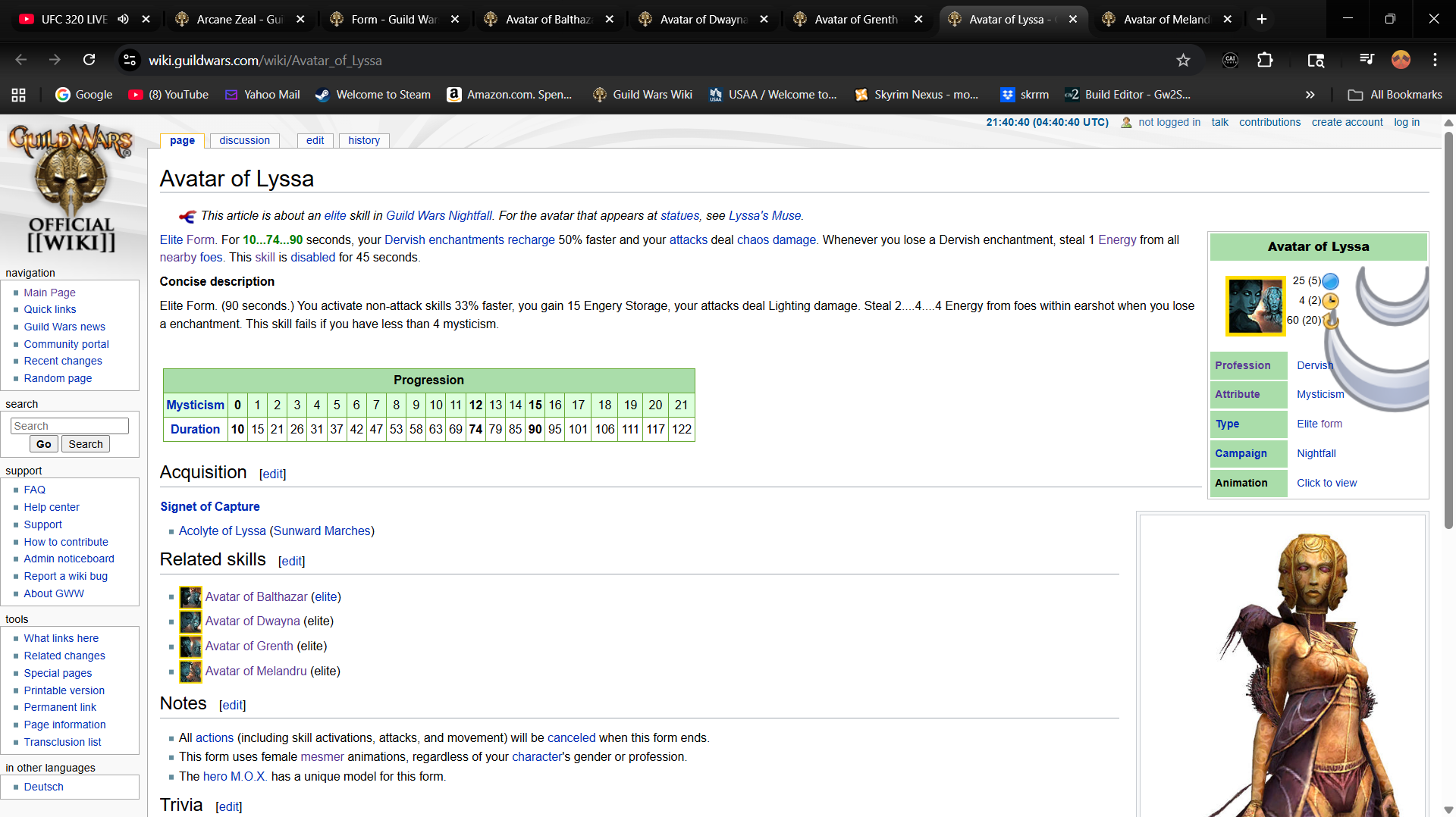Click the page vertical scrollbar thumb

pyautogui.click(x=1448, y=329)
